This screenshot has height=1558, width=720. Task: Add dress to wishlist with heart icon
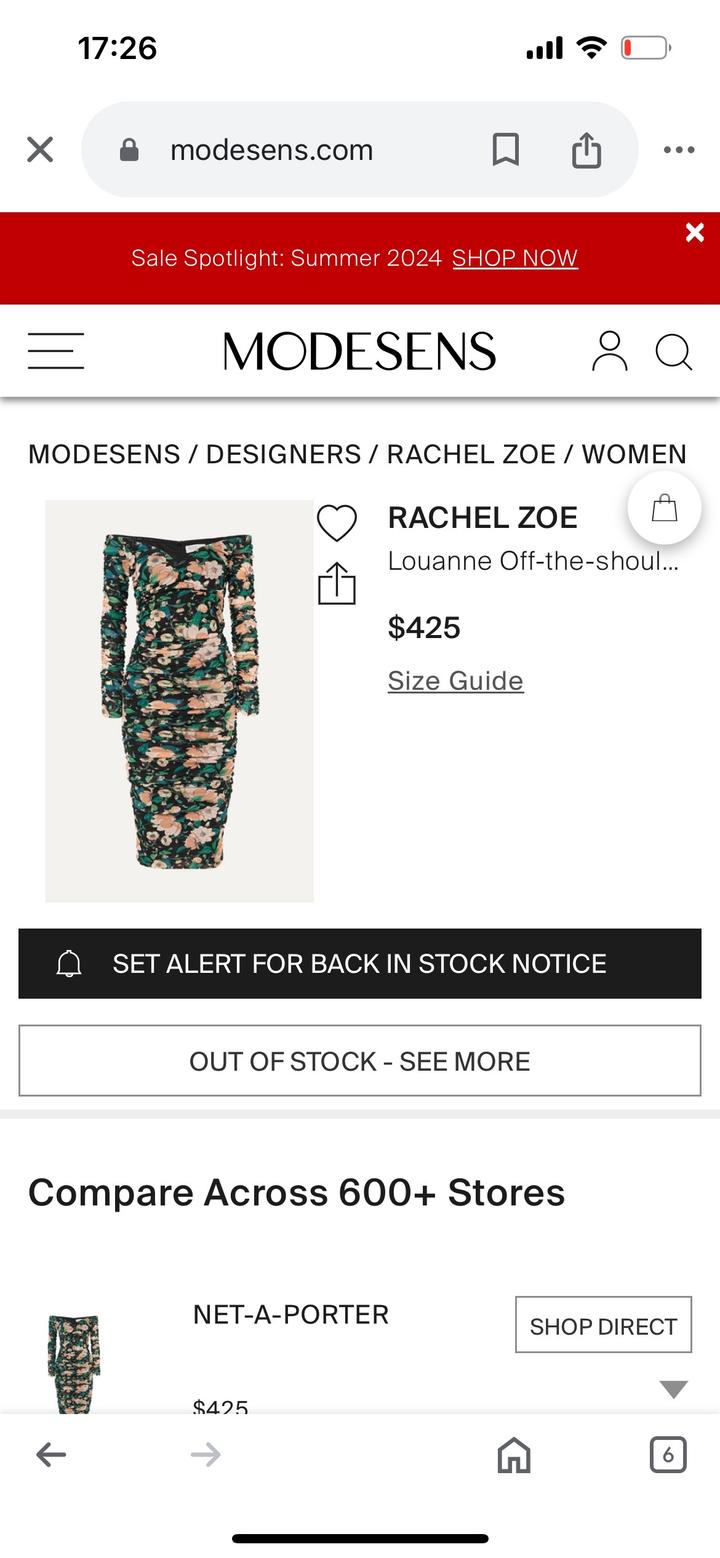pyautogui.click(x=337, y=523)
